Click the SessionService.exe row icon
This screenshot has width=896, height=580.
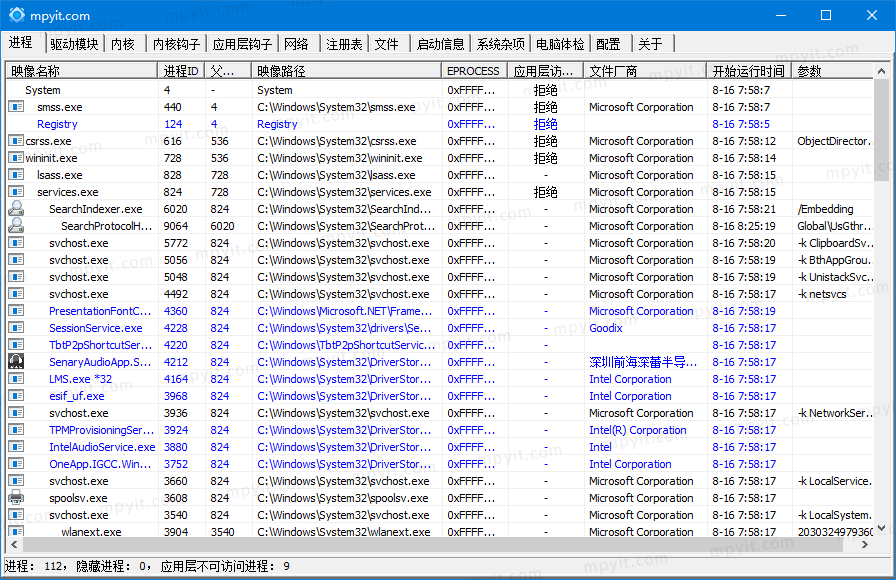coord(16,328)
